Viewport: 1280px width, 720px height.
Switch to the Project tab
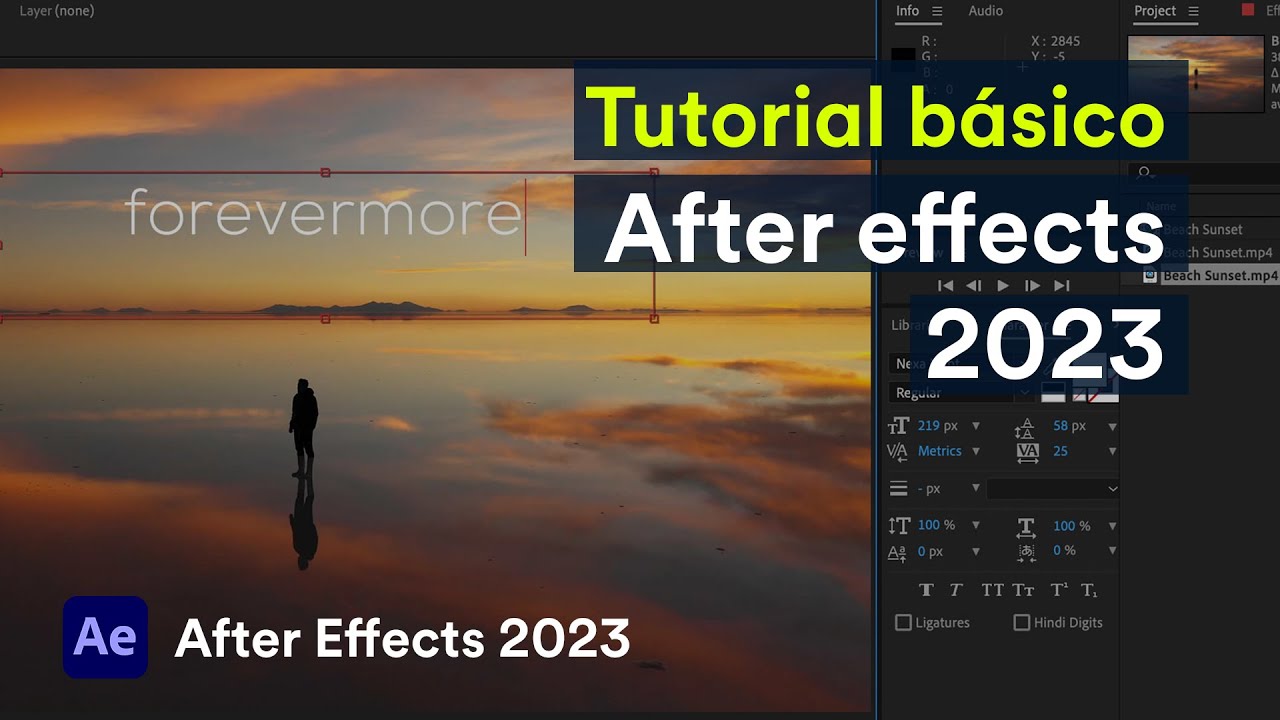(x=1155, y=11)
